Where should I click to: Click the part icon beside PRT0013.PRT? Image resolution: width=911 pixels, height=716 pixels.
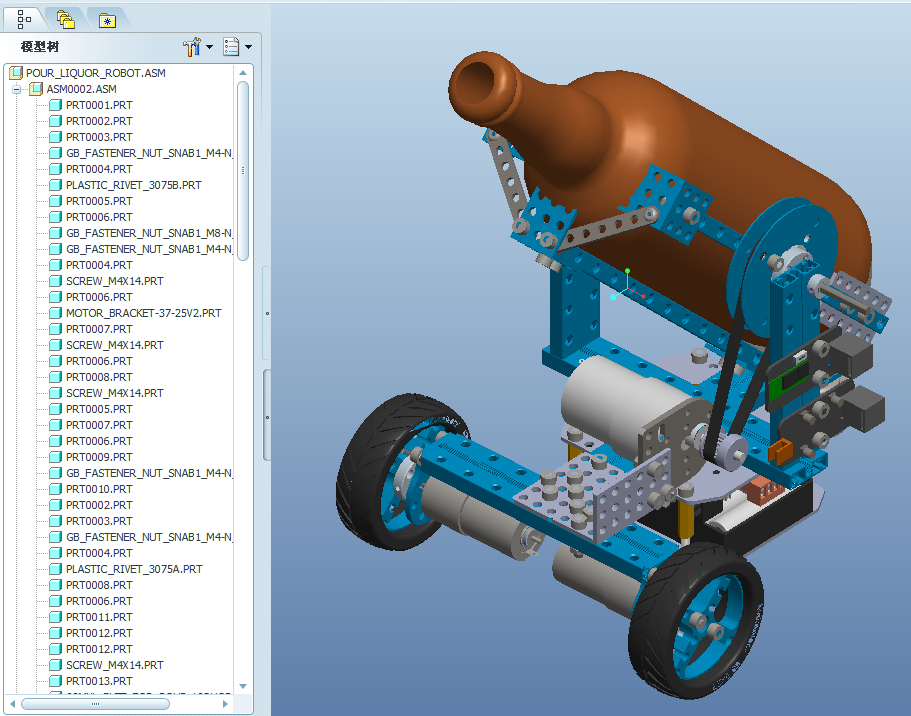[x=55, y=681]
